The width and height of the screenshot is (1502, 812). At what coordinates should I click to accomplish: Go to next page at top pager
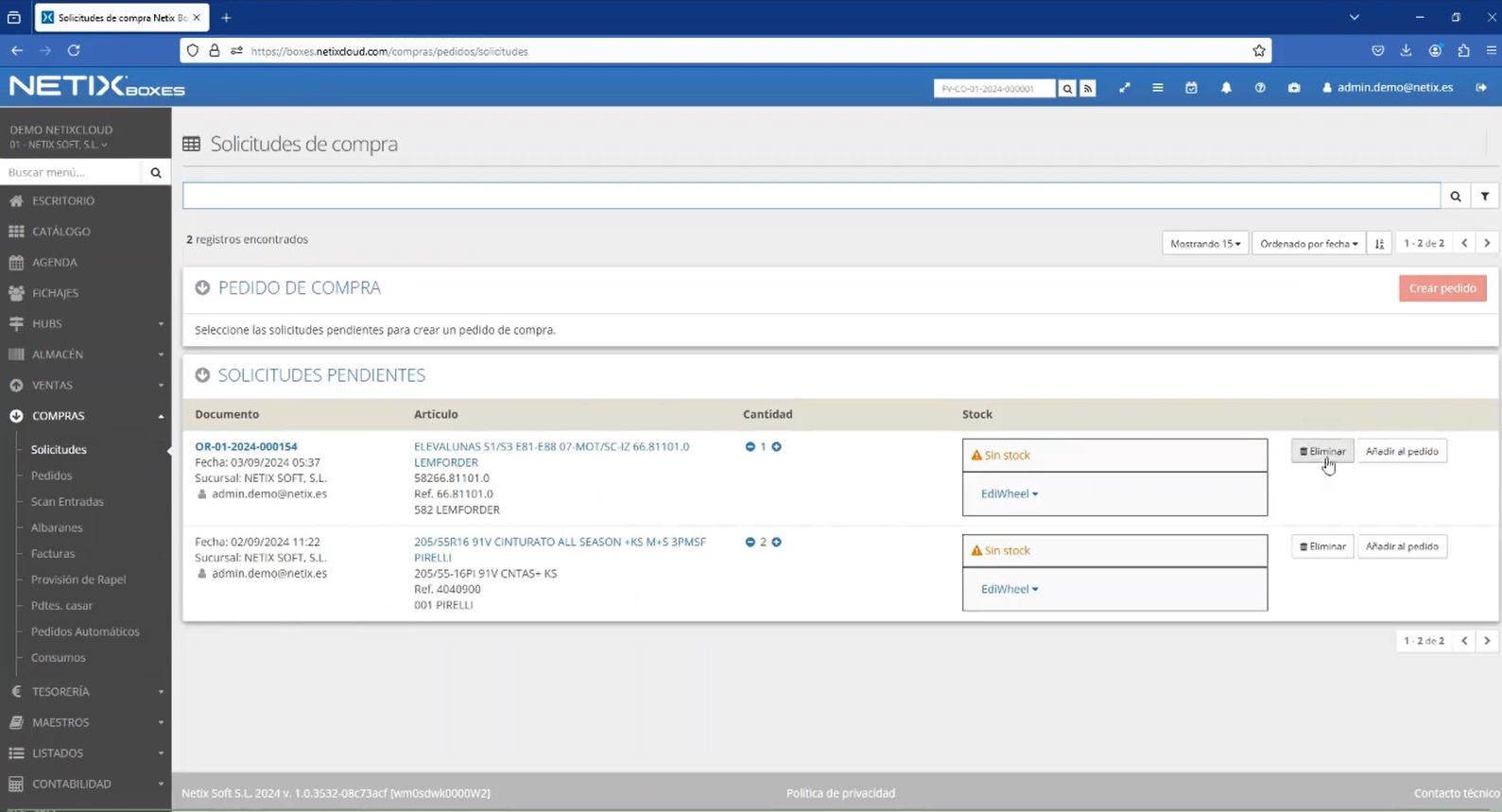[x=1487, y=244]
